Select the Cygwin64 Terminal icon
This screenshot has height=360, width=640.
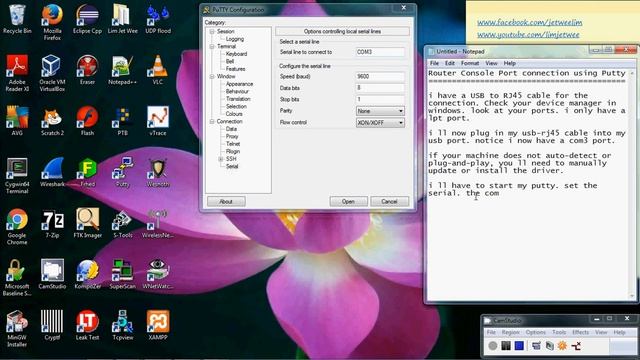pos(17,176)
